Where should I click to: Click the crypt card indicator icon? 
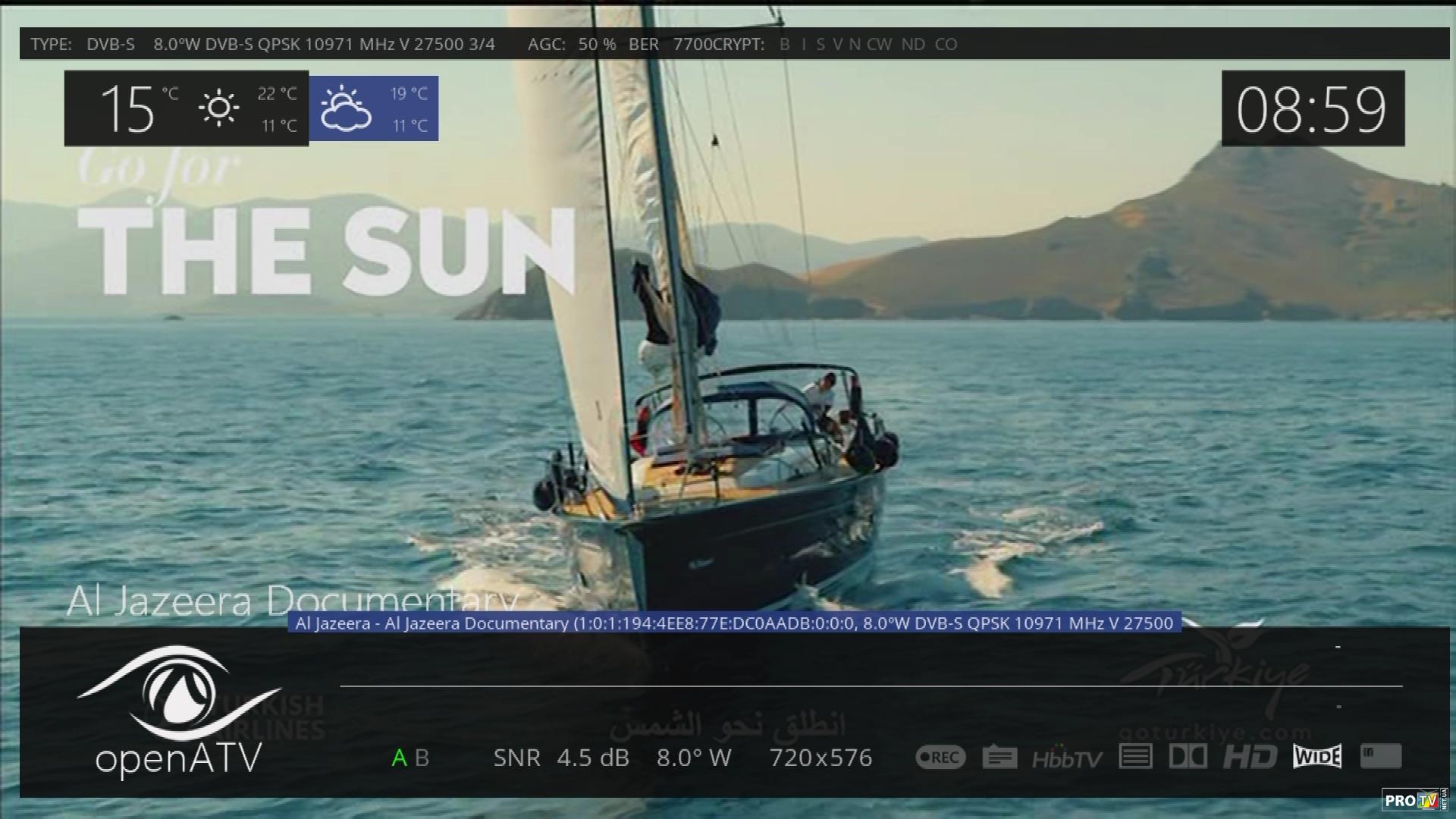click(x=1380, y=755)
